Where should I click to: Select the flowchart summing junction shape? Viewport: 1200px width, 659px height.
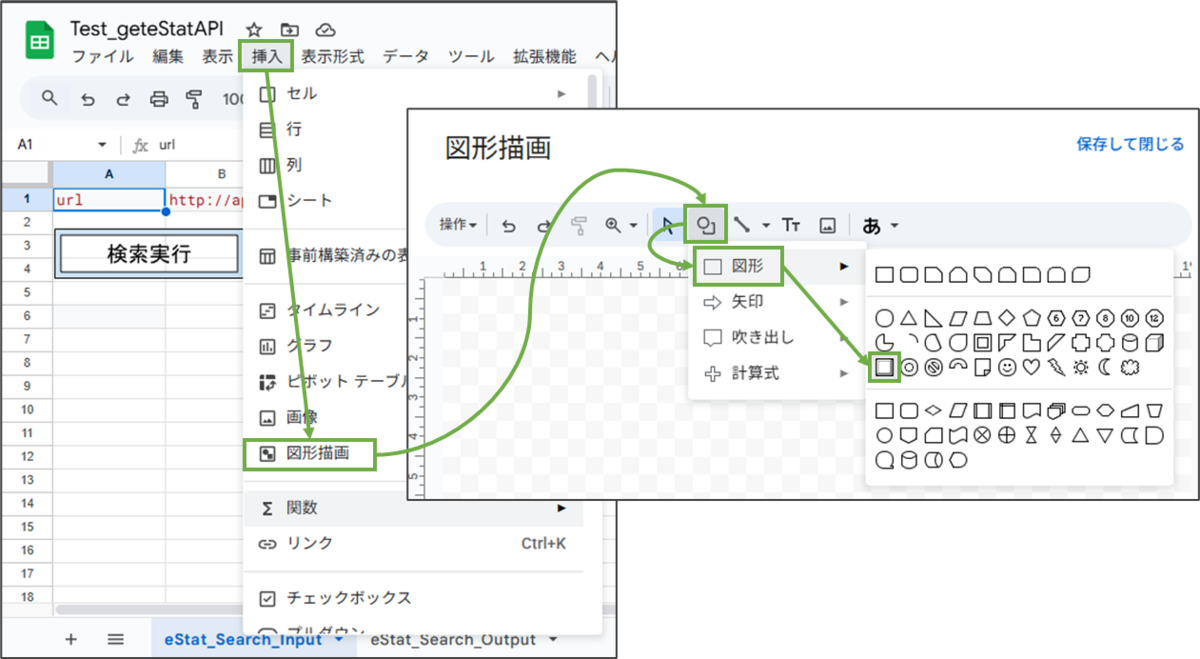(983, 435)
